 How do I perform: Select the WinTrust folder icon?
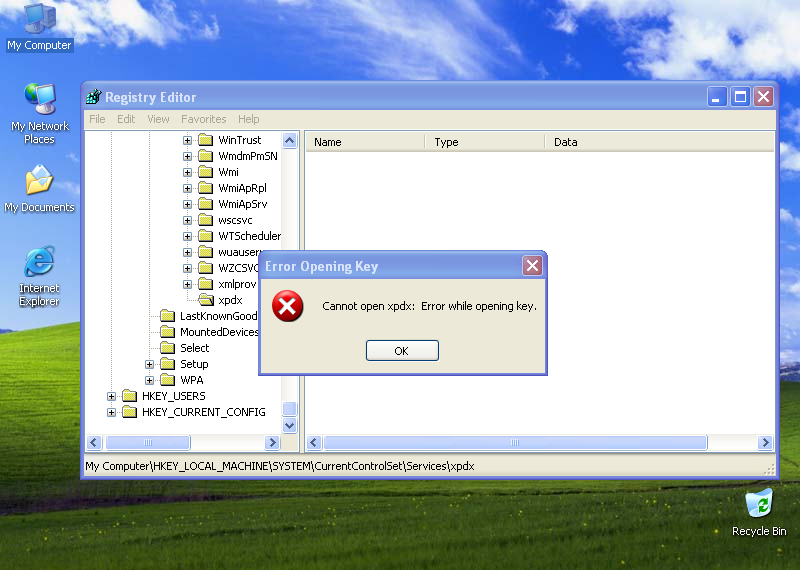(x=205, y=140)
